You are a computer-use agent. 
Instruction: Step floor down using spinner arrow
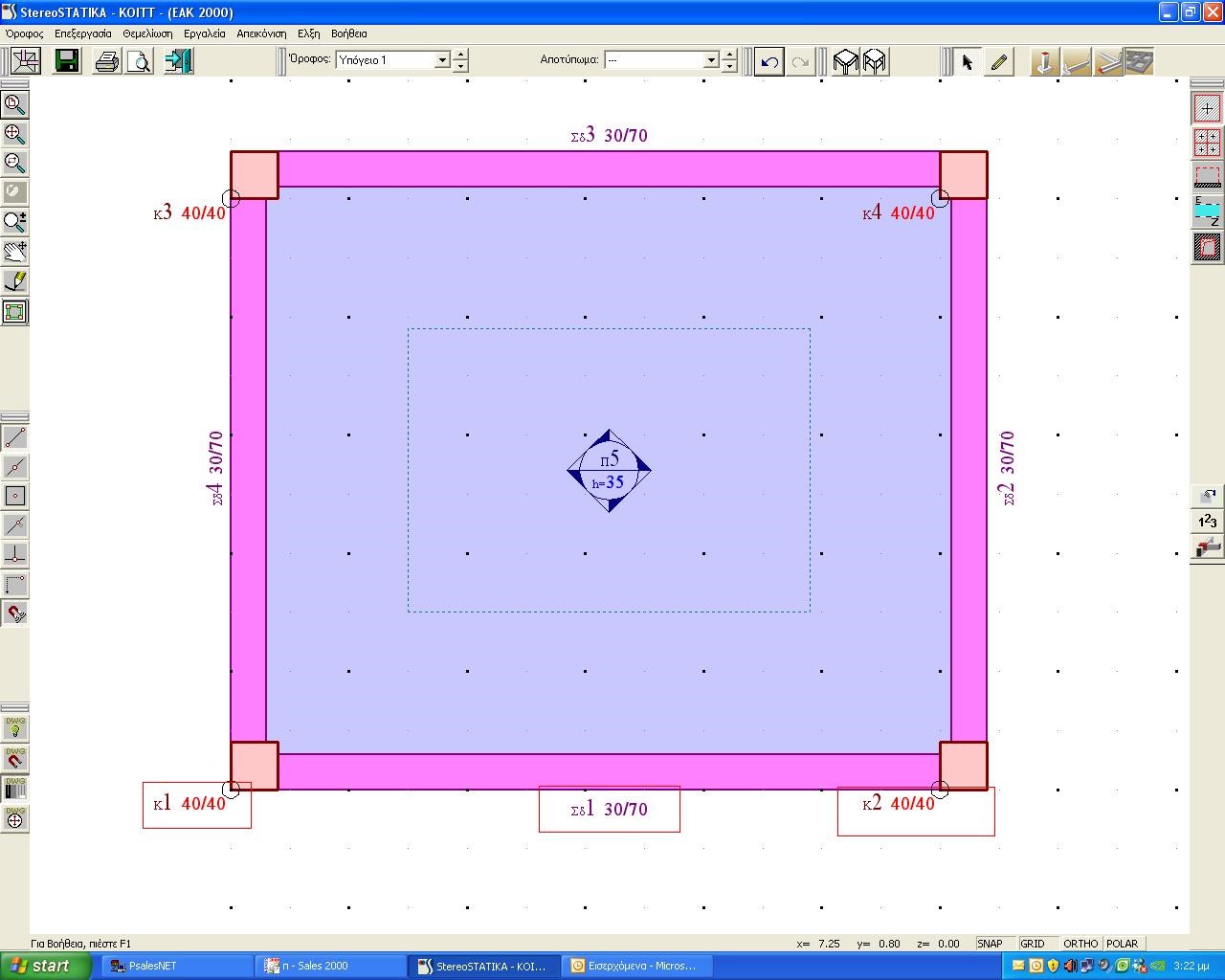(x=460, y=67)
